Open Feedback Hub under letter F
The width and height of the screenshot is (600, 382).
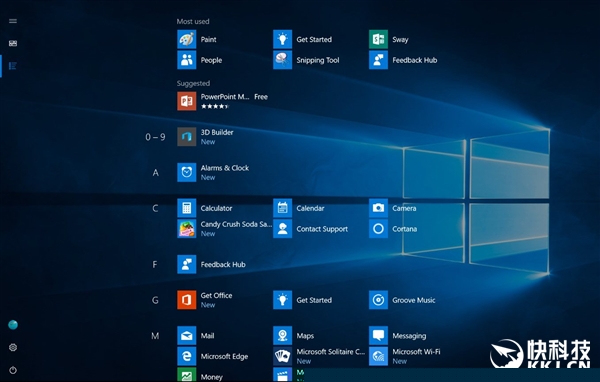click(x=187, y=264)
